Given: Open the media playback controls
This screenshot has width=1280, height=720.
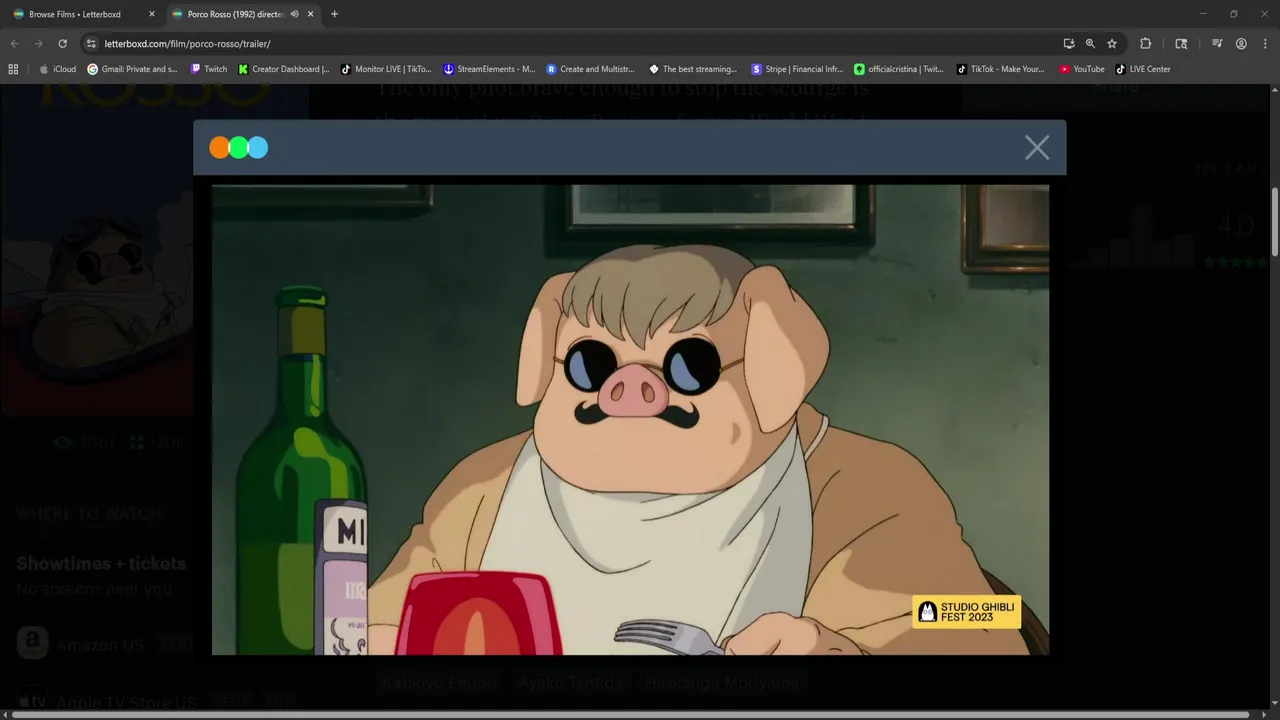Looking at the screenshot, I should [x=1217, y=44].
